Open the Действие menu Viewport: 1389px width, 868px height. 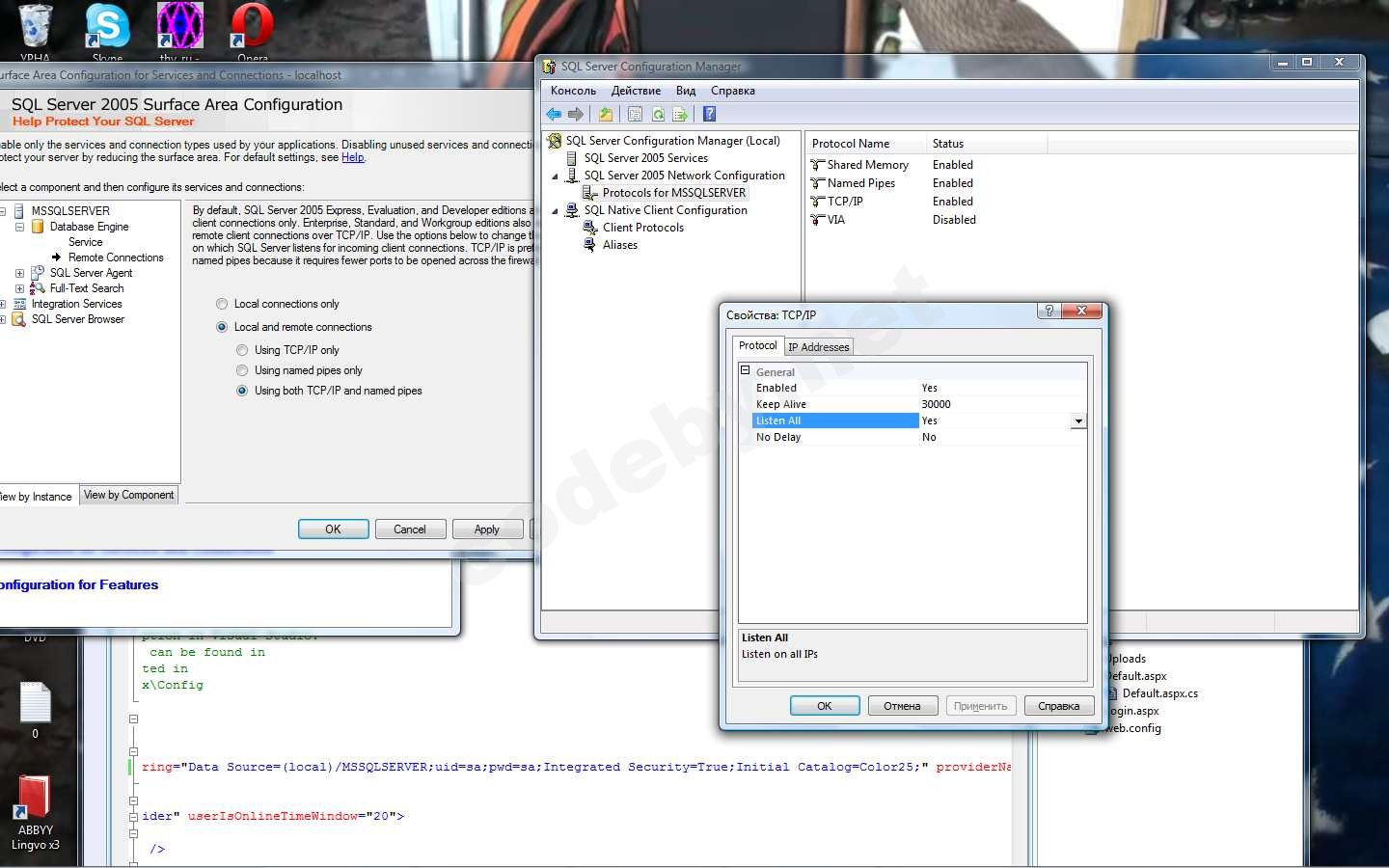[636, 91]
